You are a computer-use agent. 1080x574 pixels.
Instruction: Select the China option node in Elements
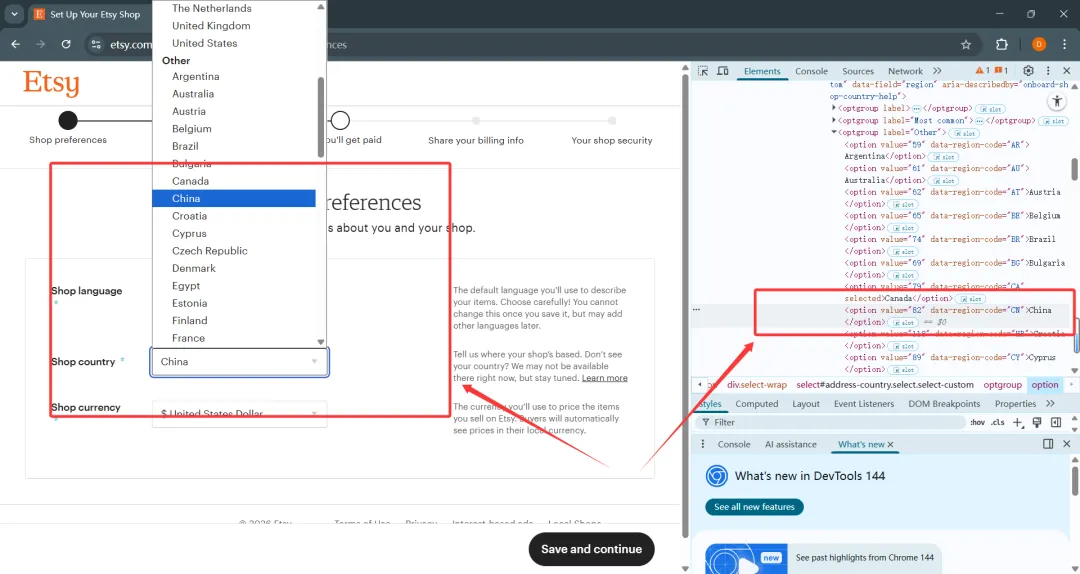coord(948,316)
